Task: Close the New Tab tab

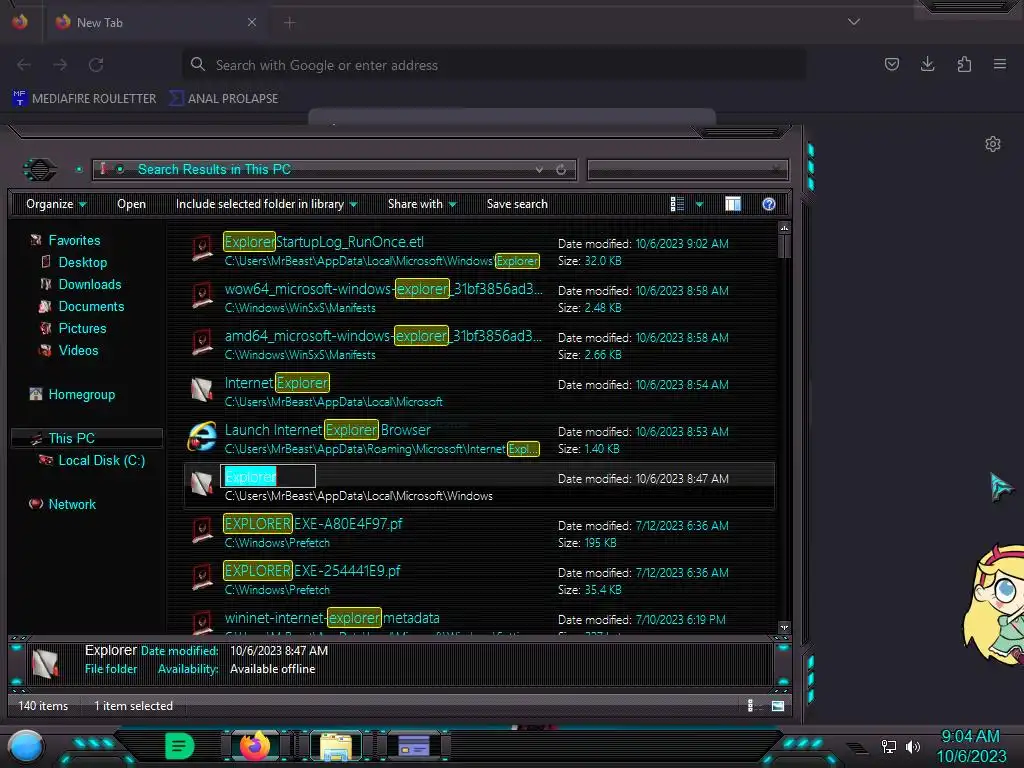Action: (252, 22)
